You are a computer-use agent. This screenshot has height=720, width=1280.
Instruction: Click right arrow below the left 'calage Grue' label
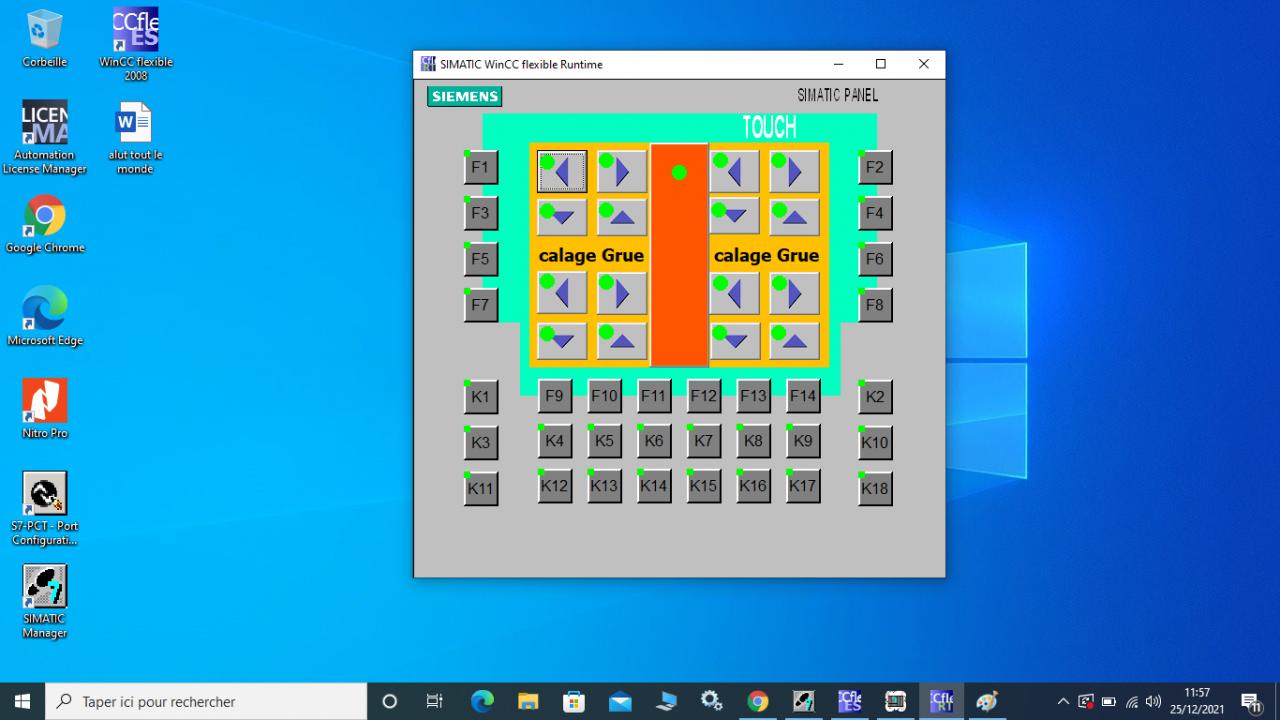[622, 294]
